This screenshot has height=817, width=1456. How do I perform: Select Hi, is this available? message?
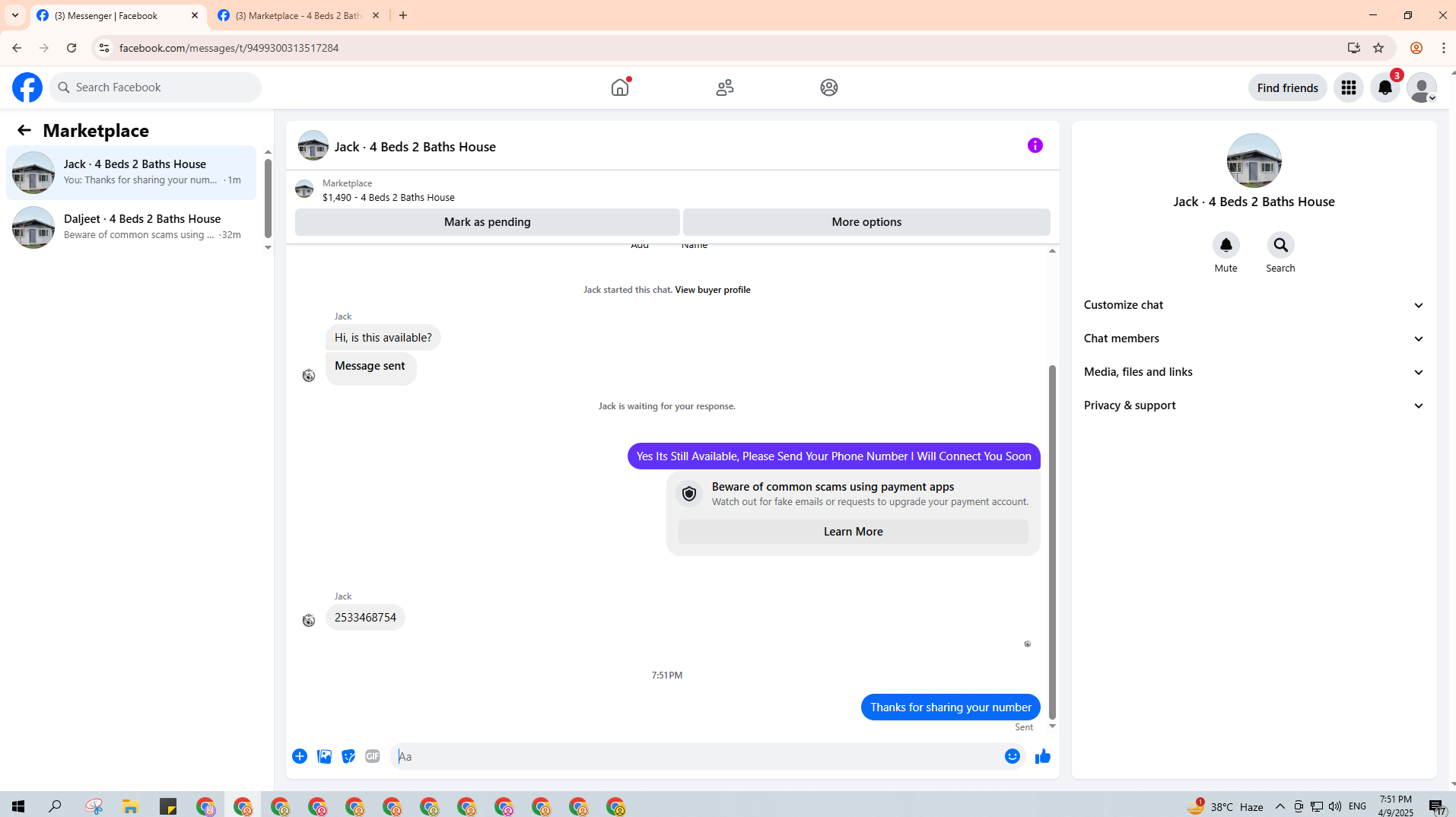click(383, 338)
